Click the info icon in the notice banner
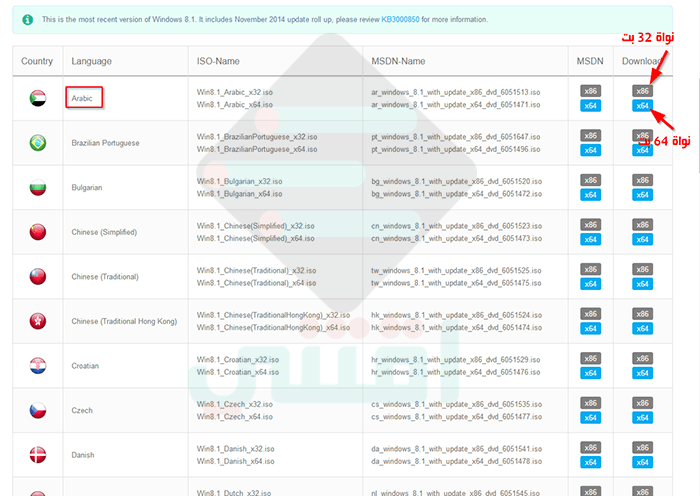This screenshot has width=700, height=496. point(28,20)
